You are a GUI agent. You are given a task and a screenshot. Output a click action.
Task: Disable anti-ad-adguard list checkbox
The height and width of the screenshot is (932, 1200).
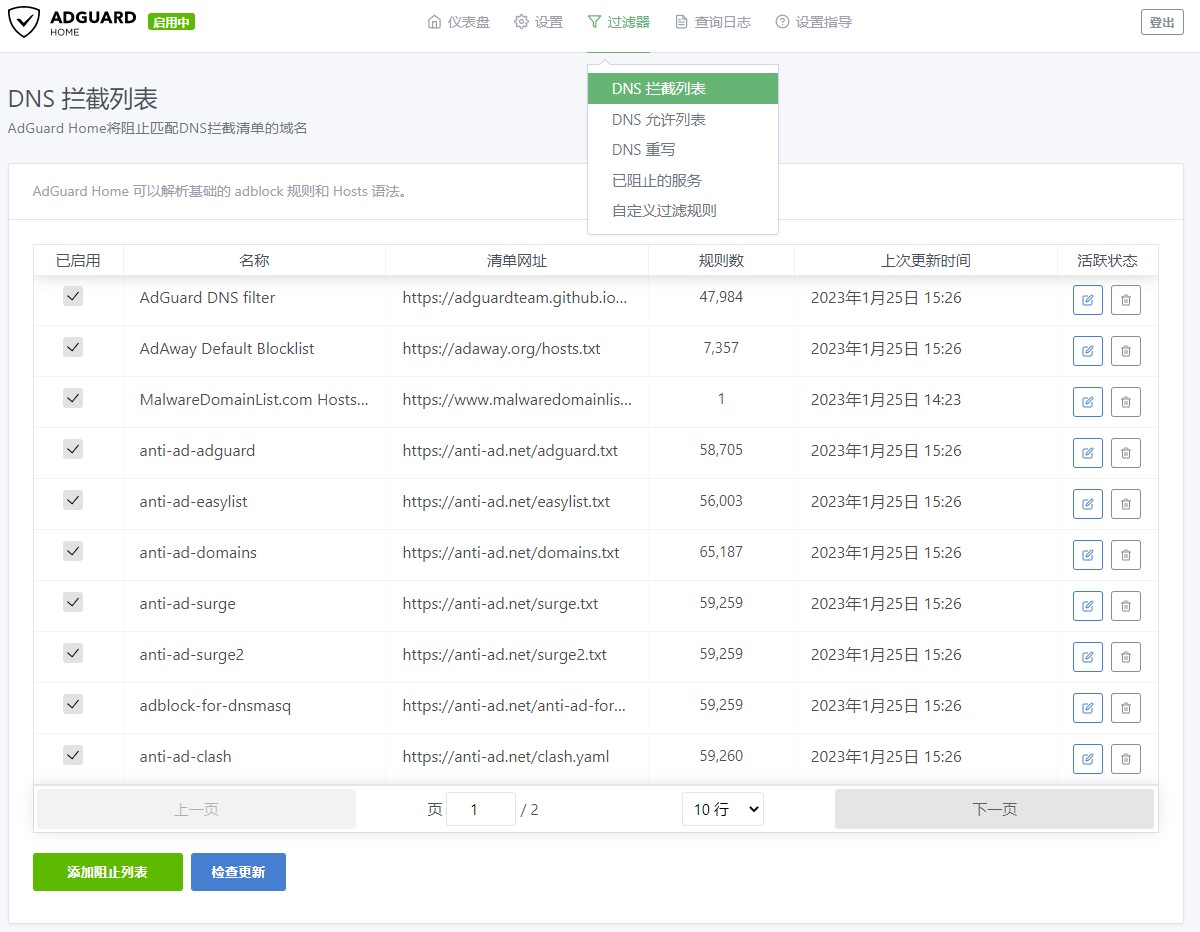pos(73,449)
